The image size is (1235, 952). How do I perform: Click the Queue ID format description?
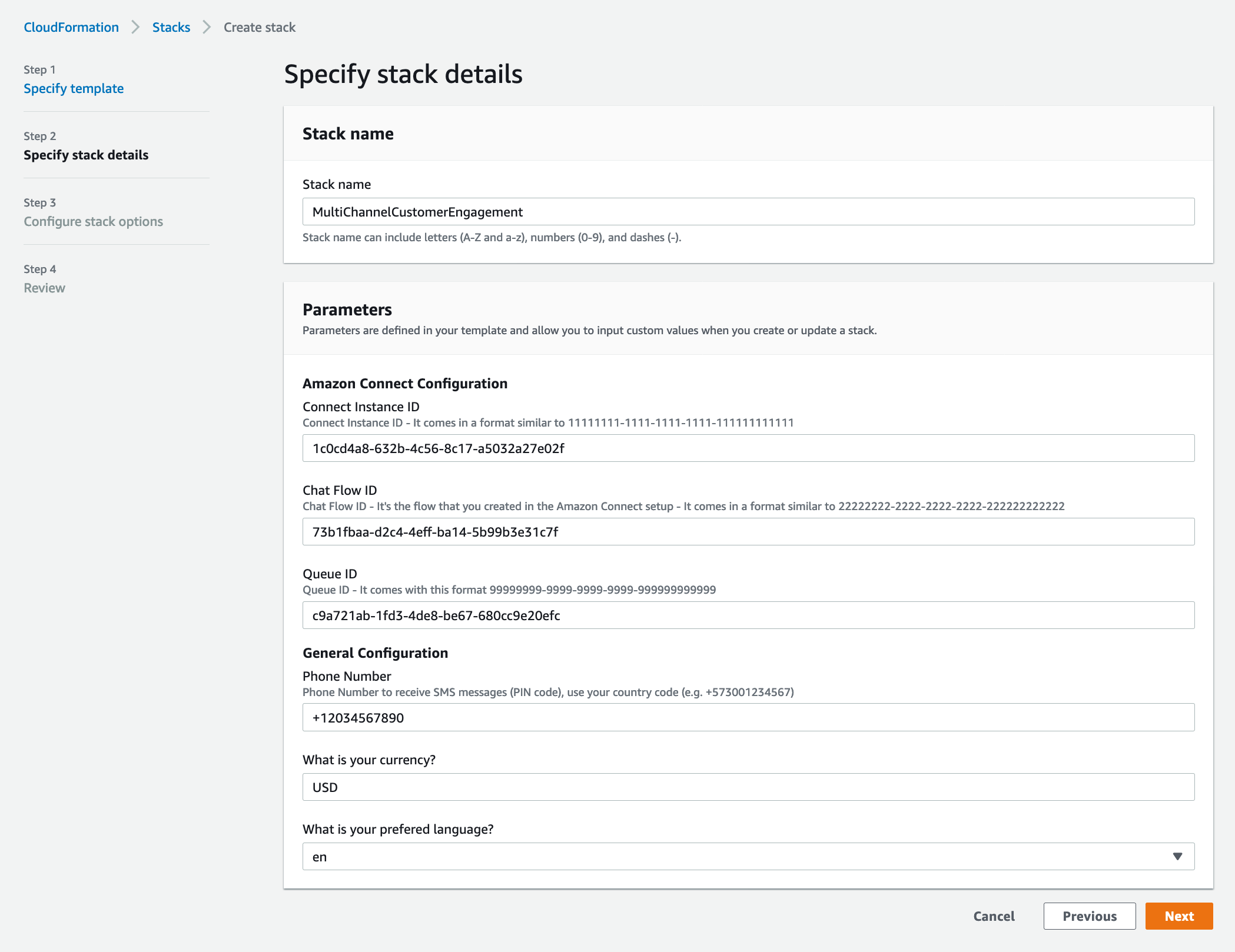coord(509,590)
